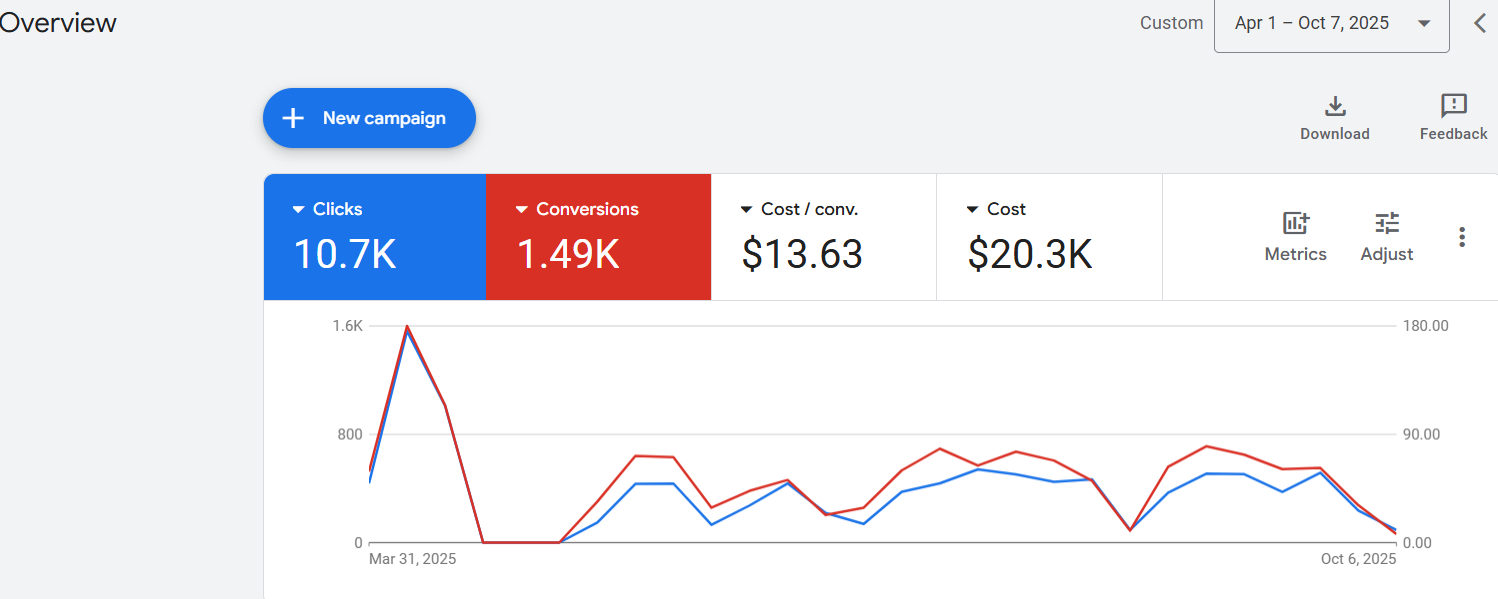
Task: Open the three-dot more options menu
Action: coord(1462,237)
